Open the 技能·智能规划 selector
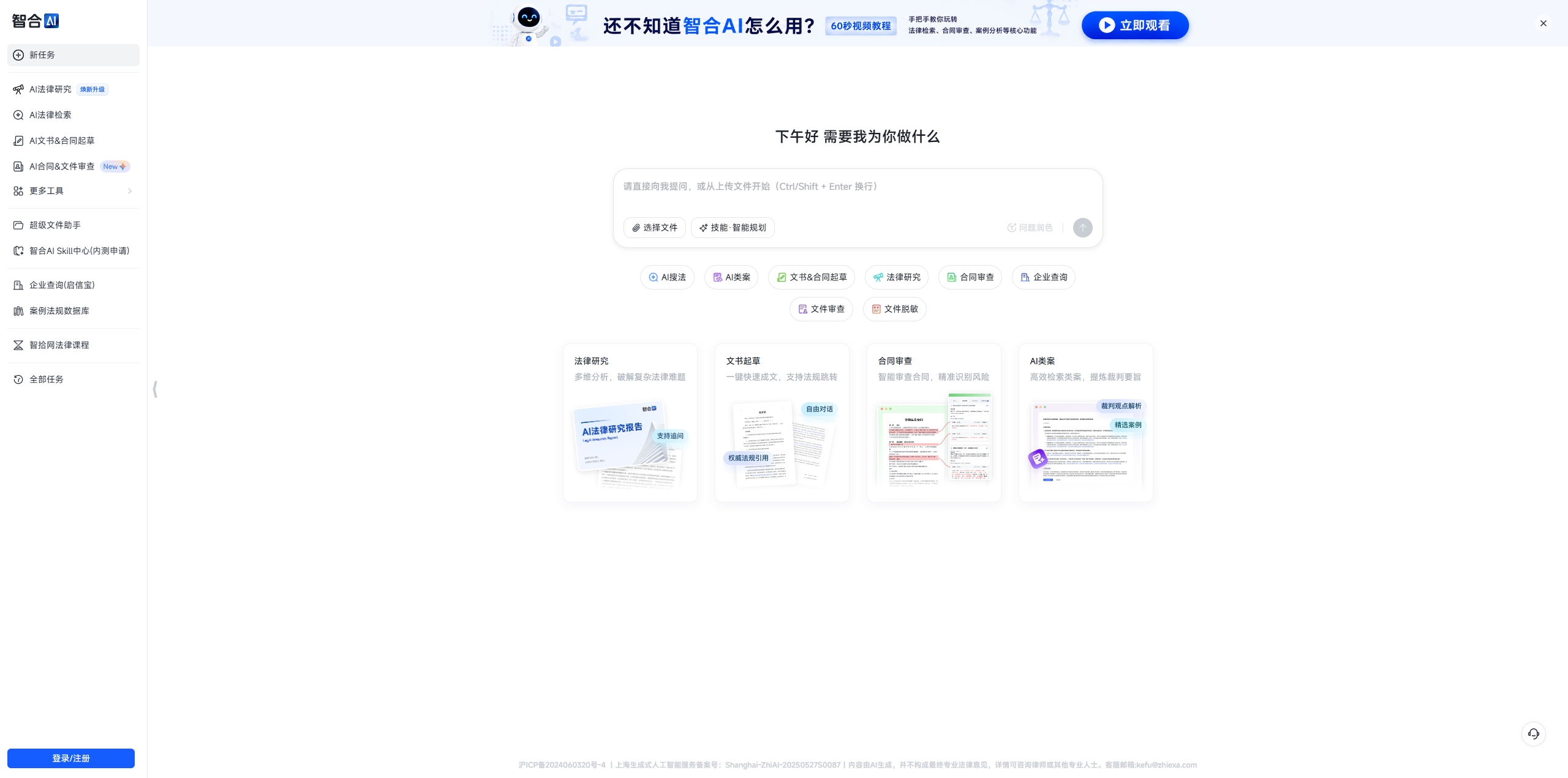This screenshot has height=778, width=1568. (x=733, y=228)
